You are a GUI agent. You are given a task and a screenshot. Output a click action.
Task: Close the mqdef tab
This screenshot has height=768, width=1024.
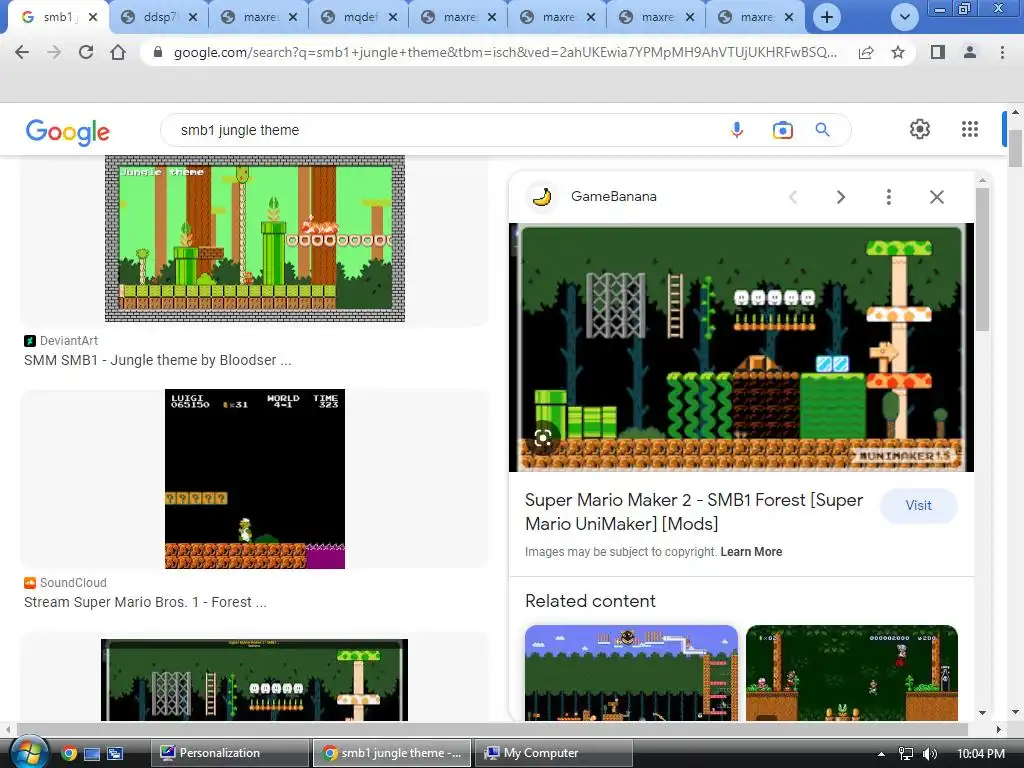[x=392, y=18]
